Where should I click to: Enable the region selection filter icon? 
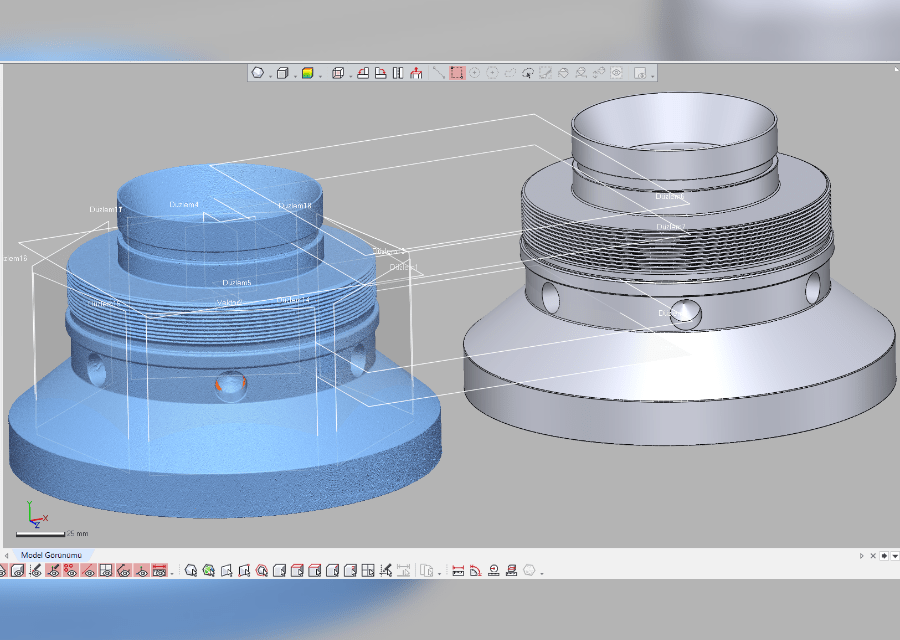point(209,571)
